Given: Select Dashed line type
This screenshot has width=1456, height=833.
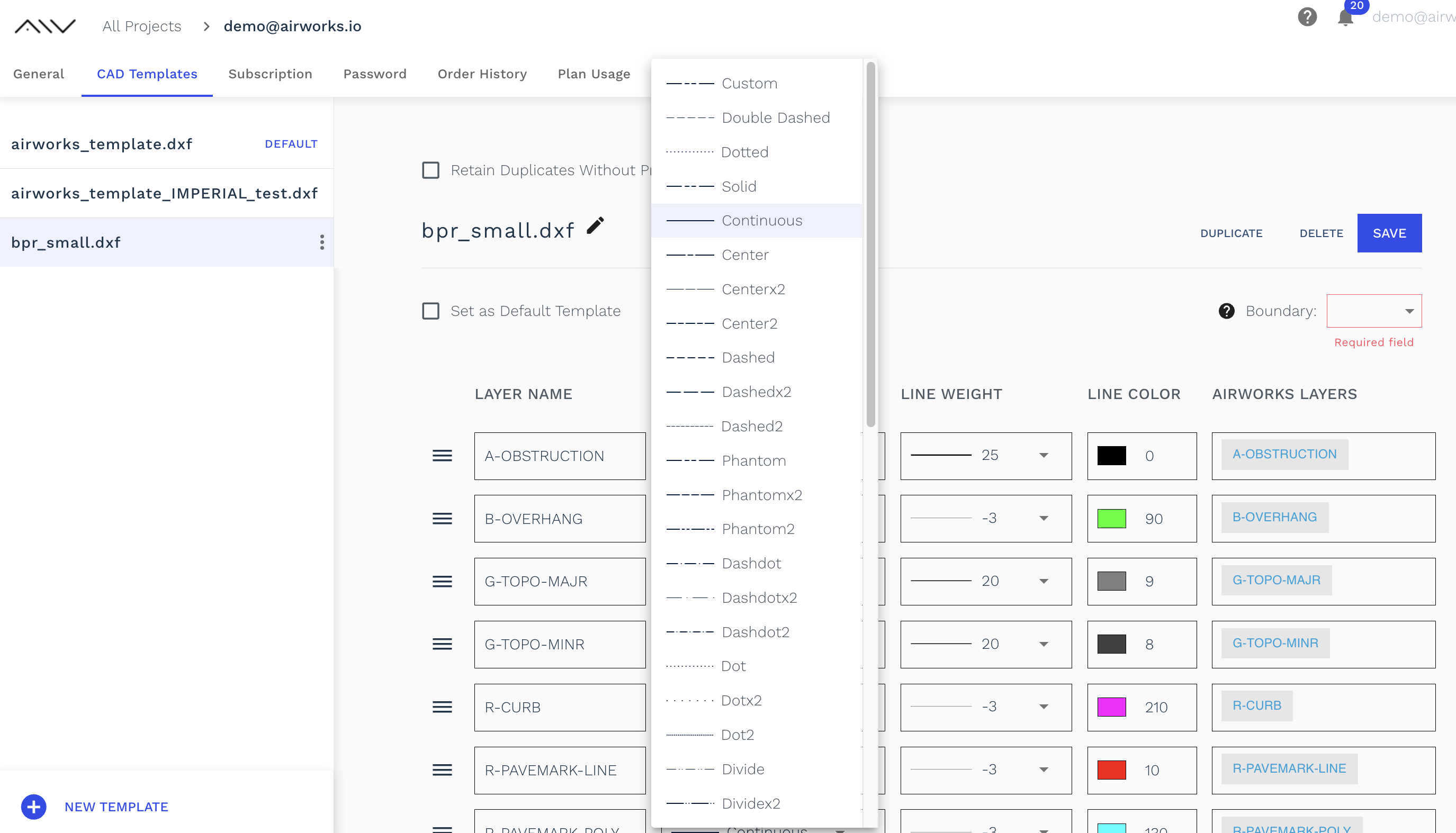Looking at the screenshot, I should point(757,358).
